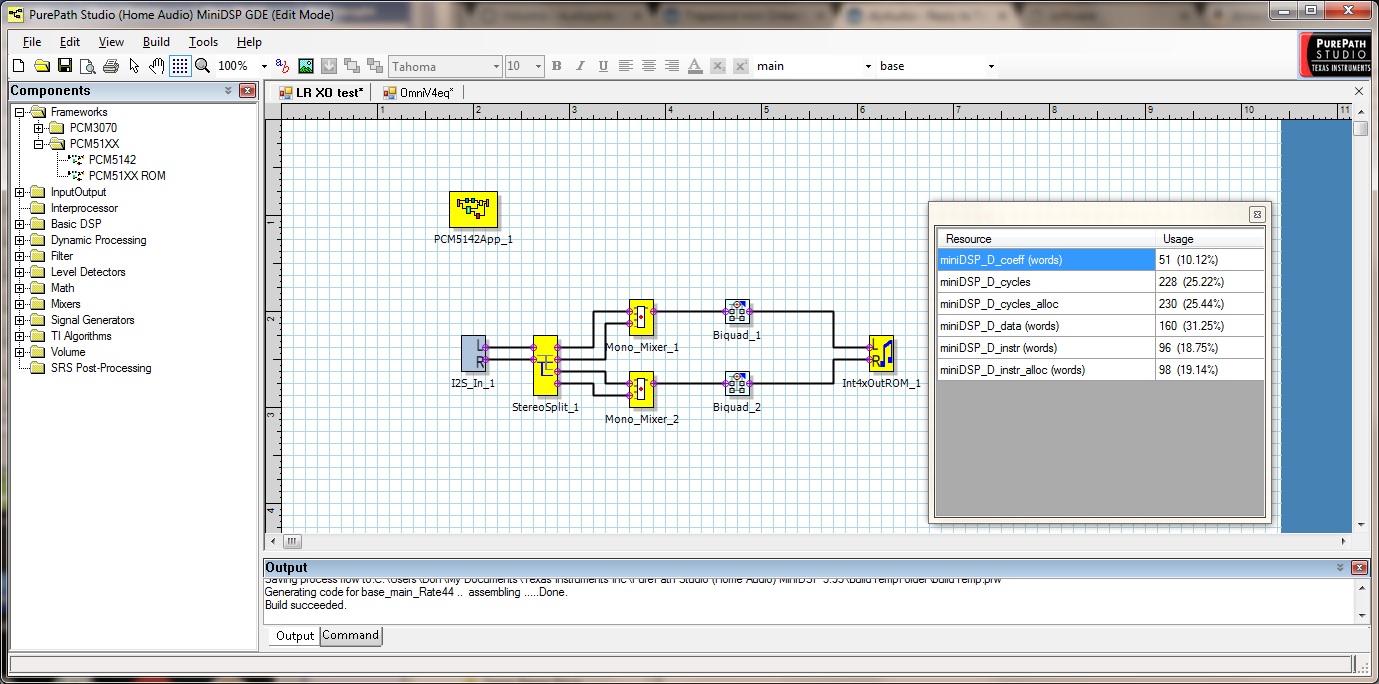The image size is (1379, 684).
Task: Align text left in toolbar
Action: point(626,66)
